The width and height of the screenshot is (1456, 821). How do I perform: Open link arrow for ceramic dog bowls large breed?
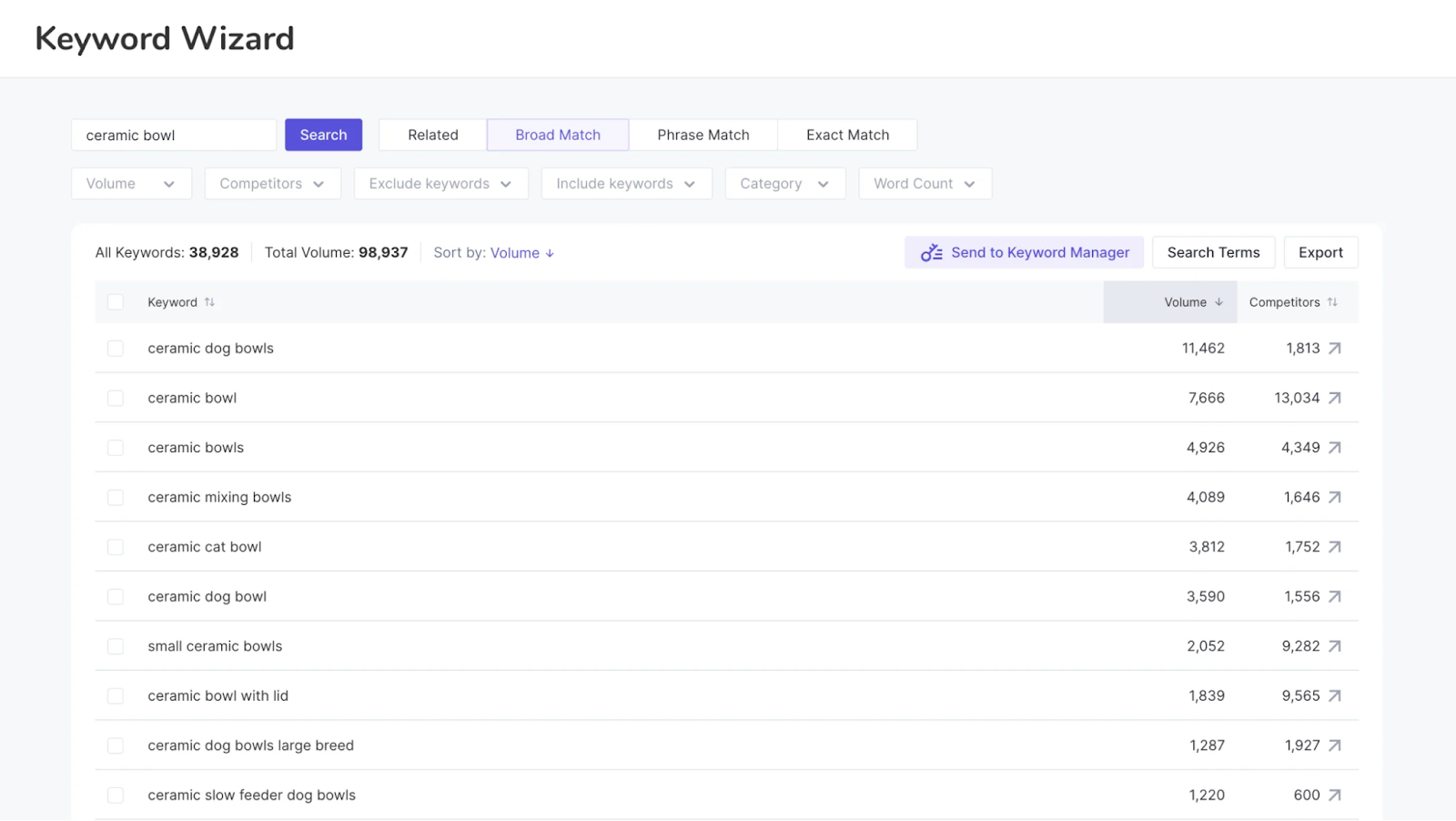[1334, 745]
